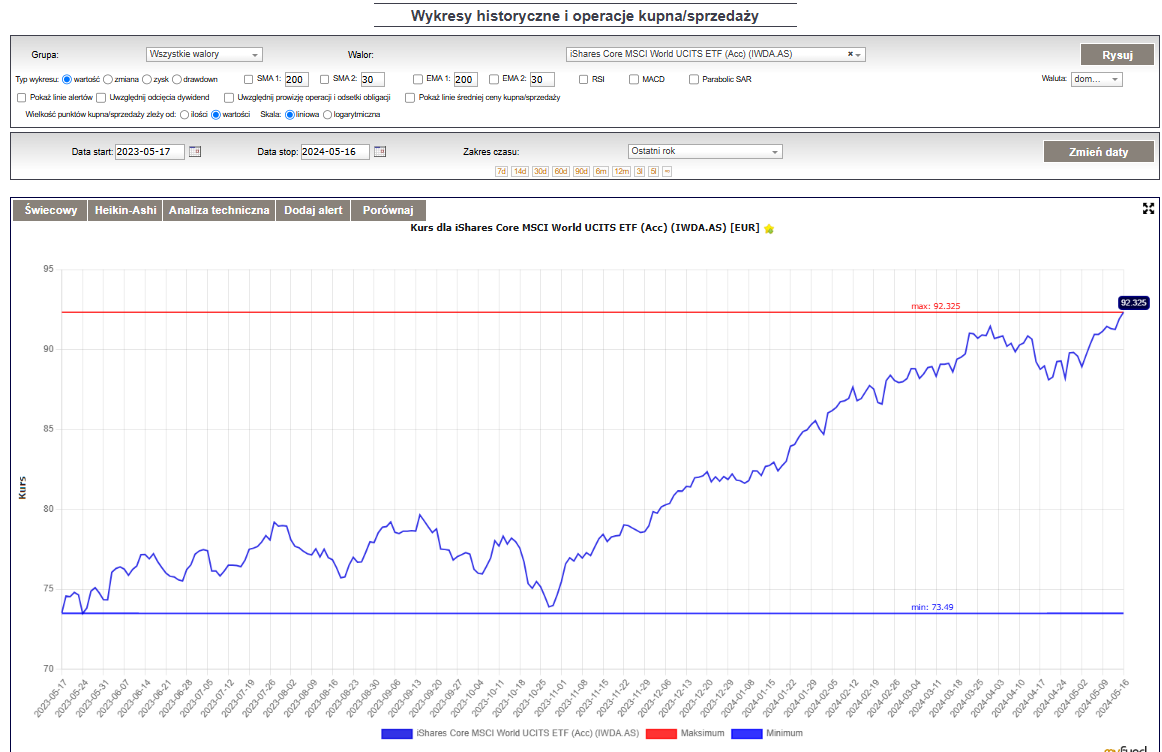This screenshot has width=1162, height=752.
Task: Open the Waluta currency dropdown
Action: point(1097,79)
